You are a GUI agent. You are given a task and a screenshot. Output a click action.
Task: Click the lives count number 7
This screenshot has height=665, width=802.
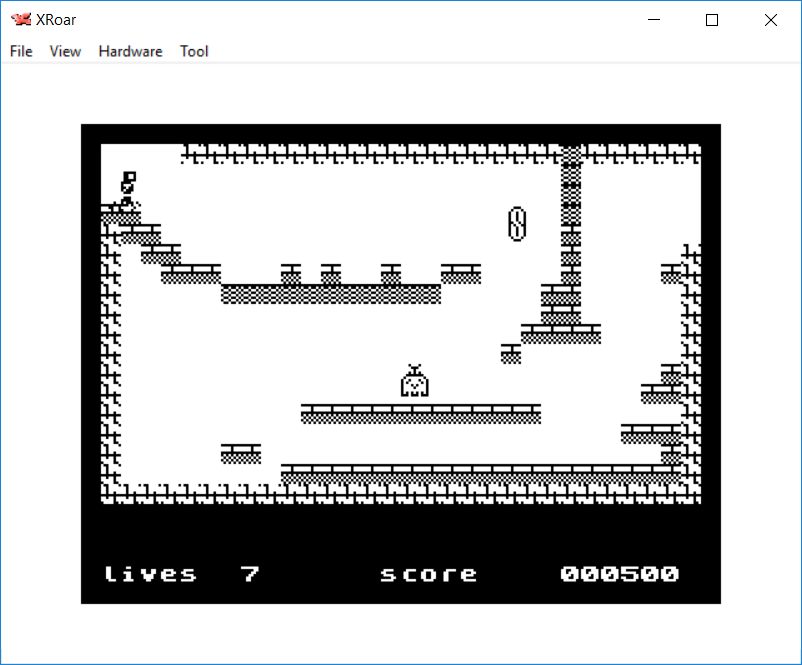(250, 574)
